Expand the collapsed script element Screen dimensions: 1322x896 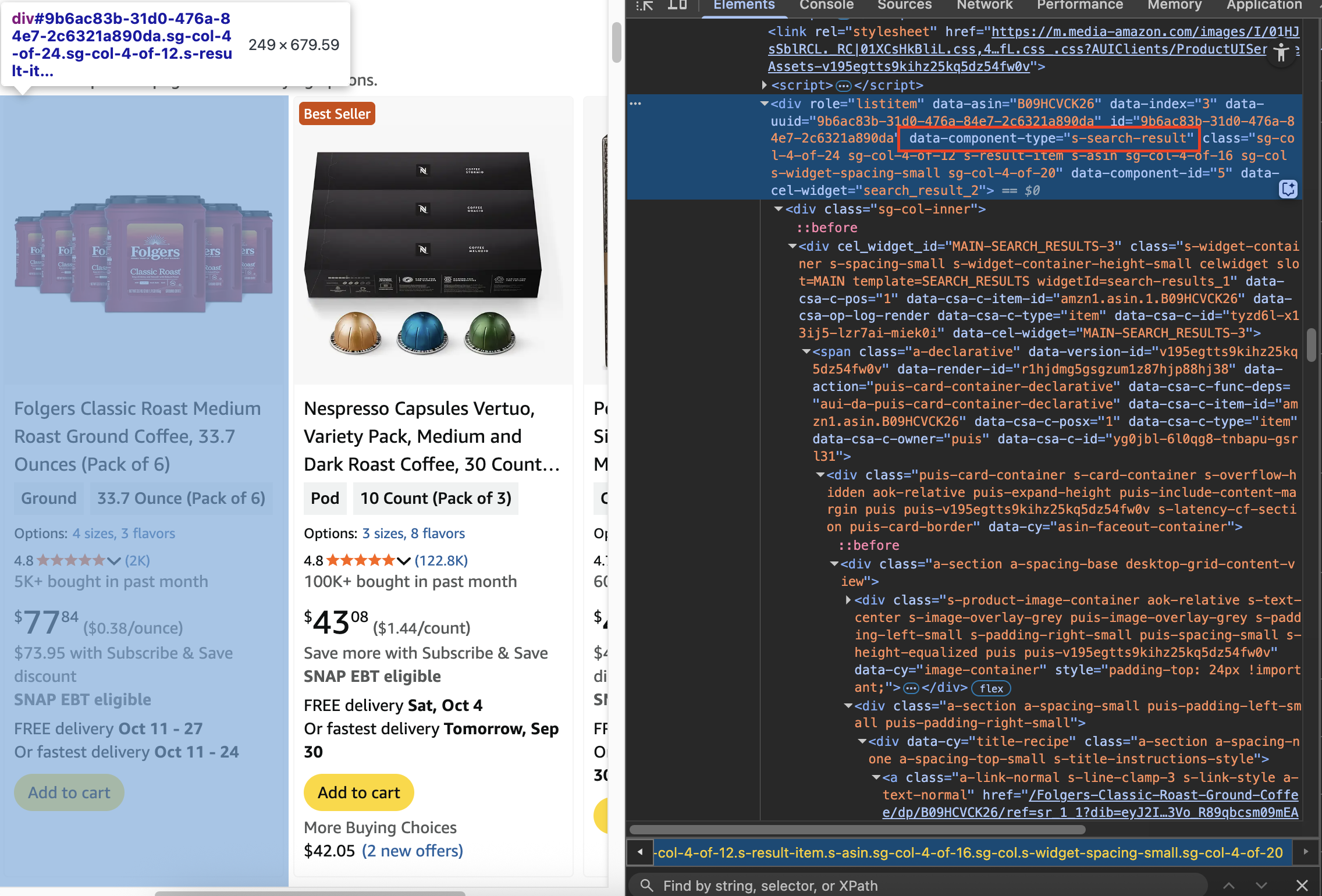[x=765, y=86]
